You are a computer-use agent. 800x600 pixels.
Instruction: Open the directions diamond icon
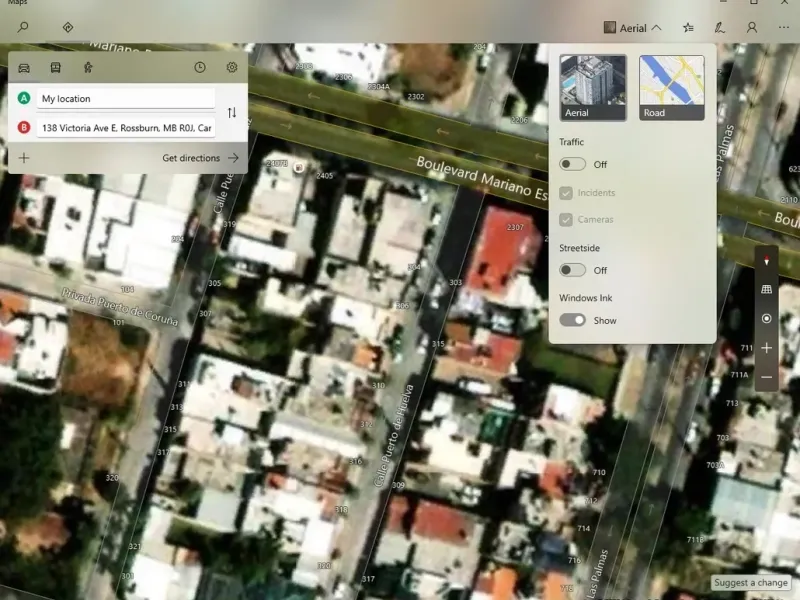click(x=68, y=27)
